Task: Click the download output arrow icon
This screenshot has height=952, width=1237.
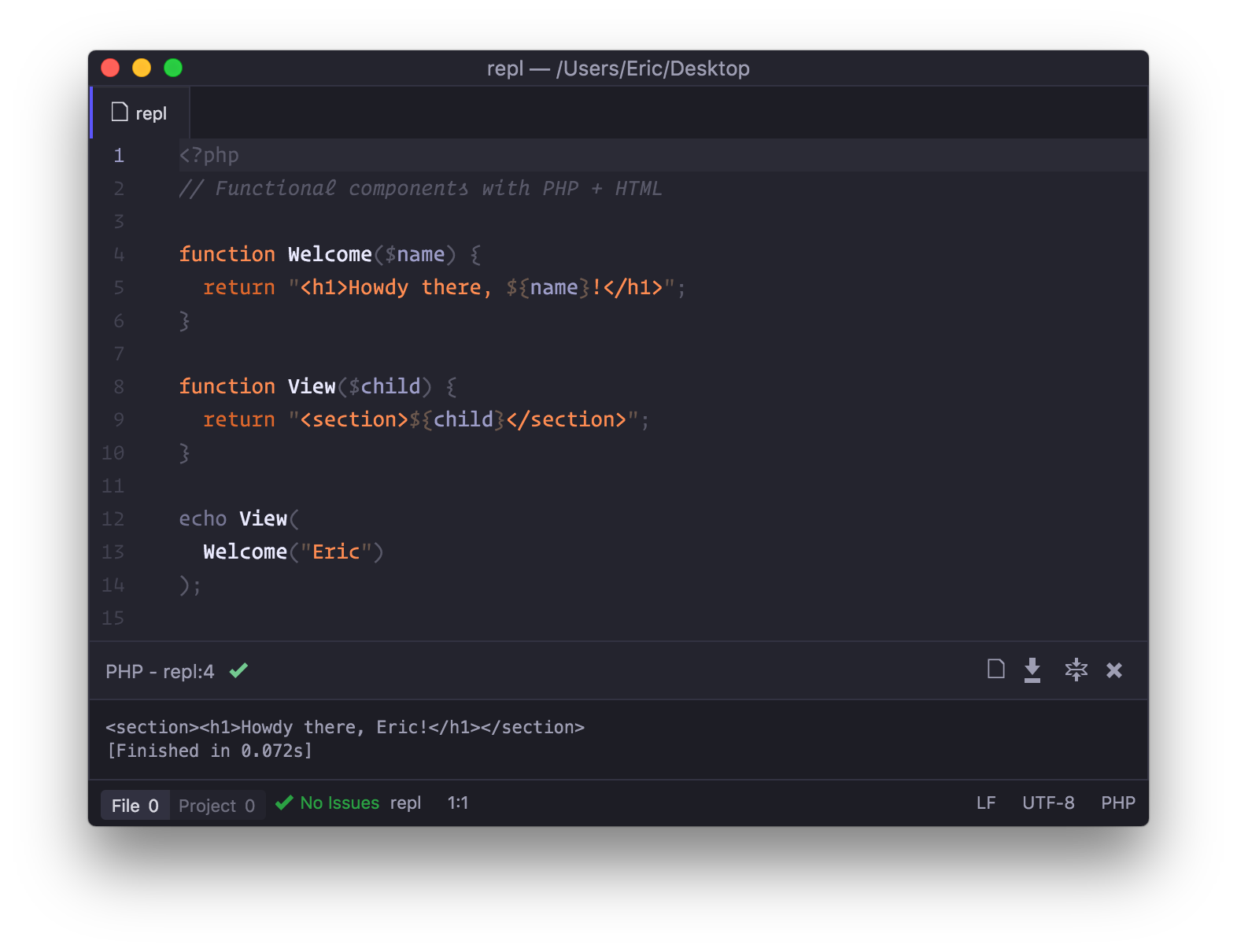Action: coord(1032,670)
